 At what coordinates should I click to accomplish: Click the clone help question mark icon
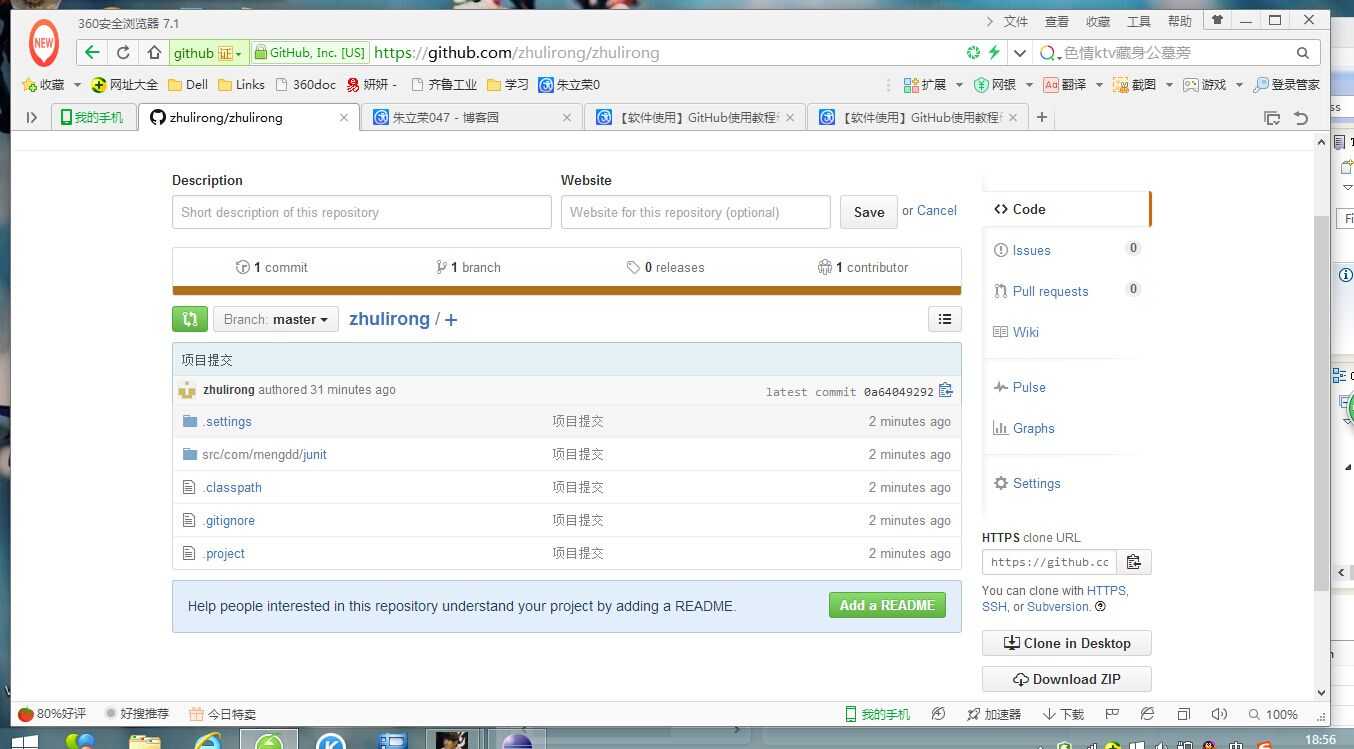click(1100, 606)
